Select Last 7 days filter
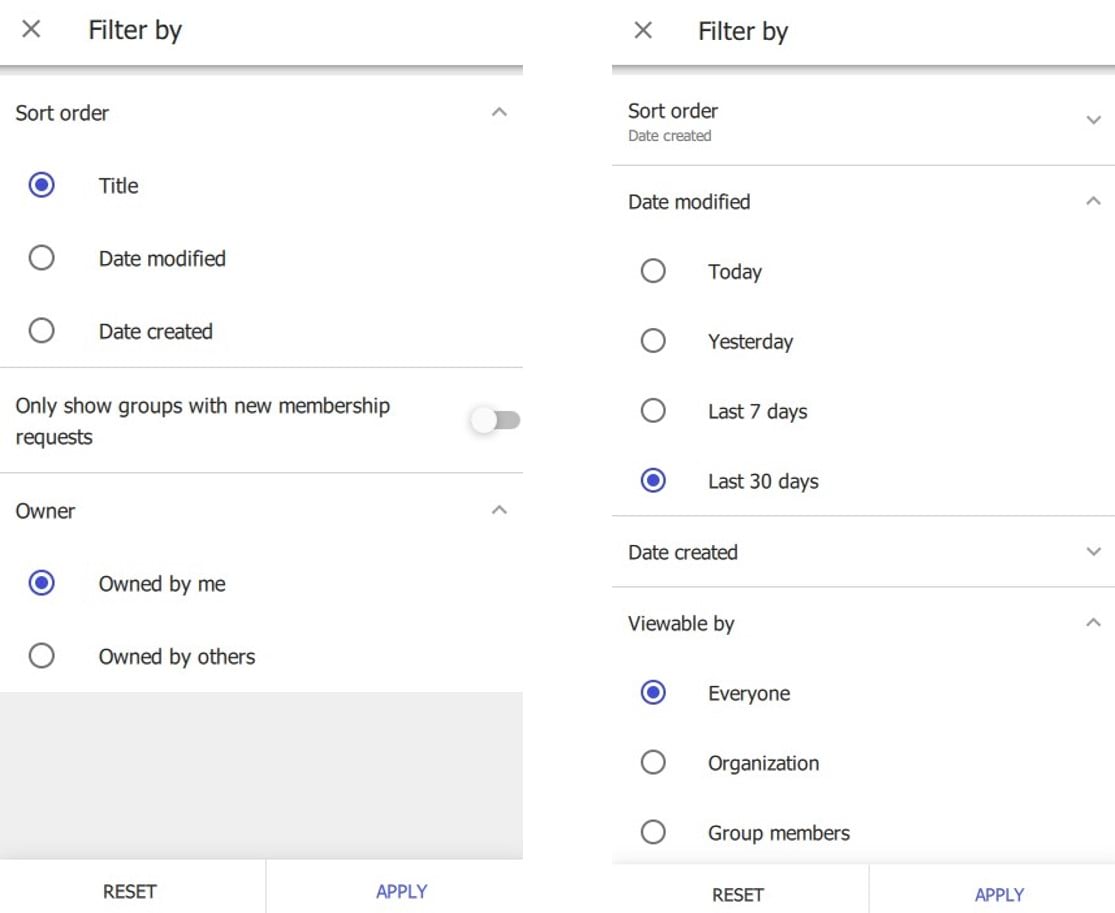1115x913 pixels. tap(653, 411)
